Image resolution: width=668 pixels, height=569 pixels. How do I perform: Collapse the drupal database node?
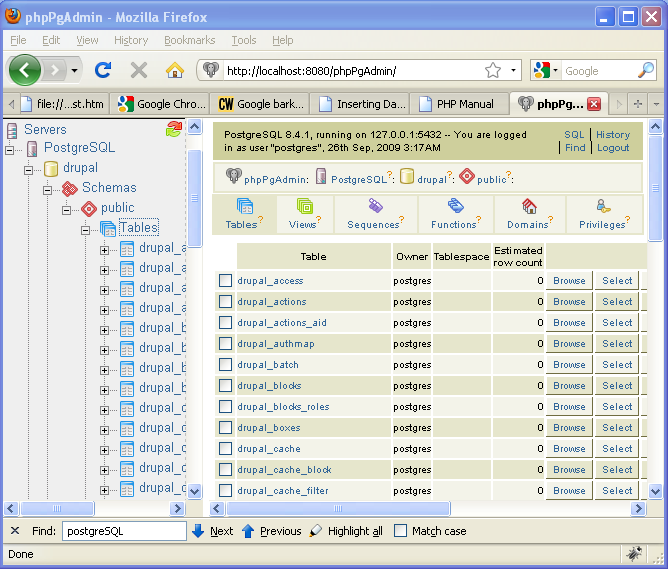pos(29,170)
